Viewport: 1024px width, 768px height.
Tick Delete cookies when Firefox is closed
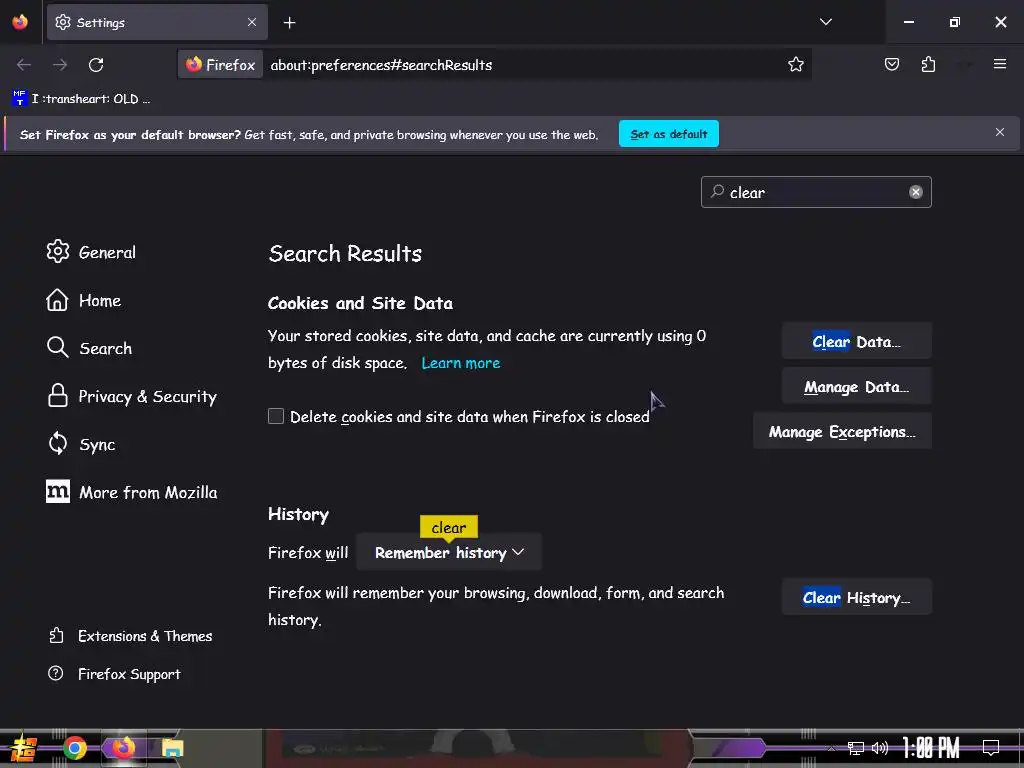[x=276, y=416]
